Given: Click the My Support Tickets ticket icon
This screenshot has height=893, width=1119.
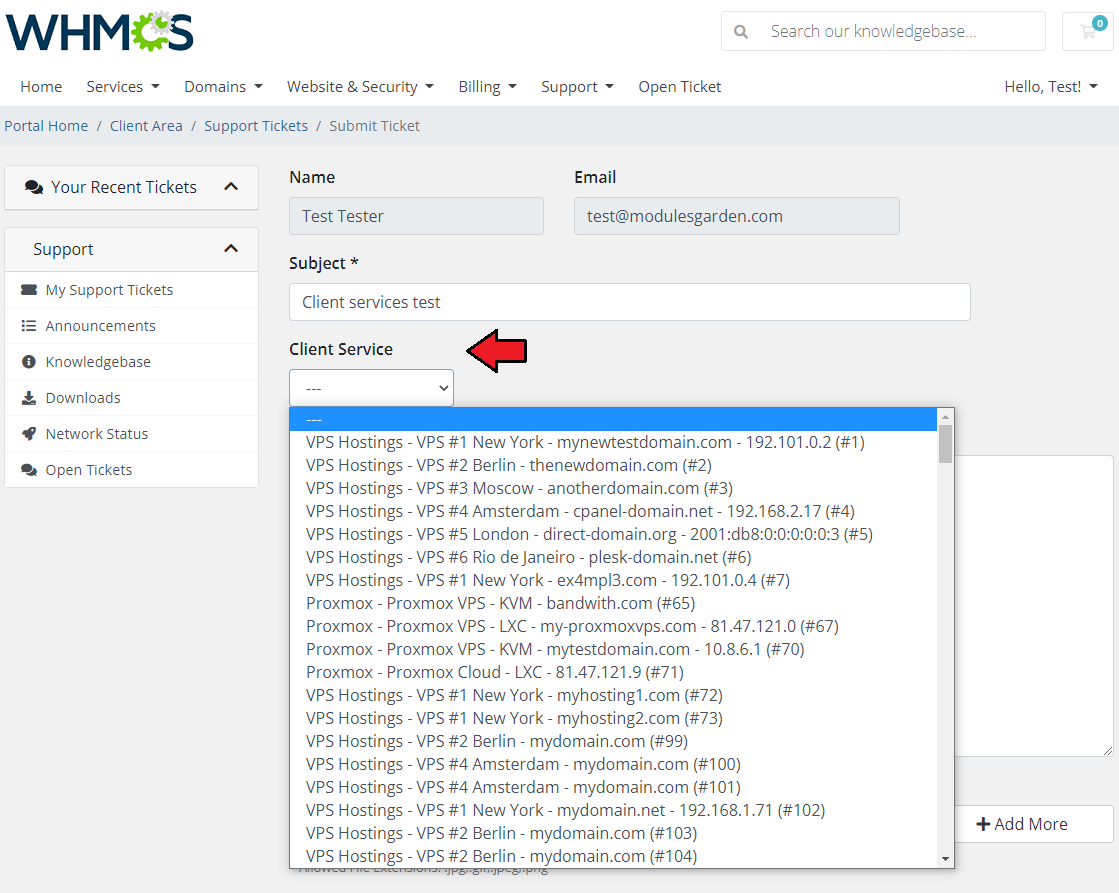Looking at the screenshot, I should [x=29, y=290].
